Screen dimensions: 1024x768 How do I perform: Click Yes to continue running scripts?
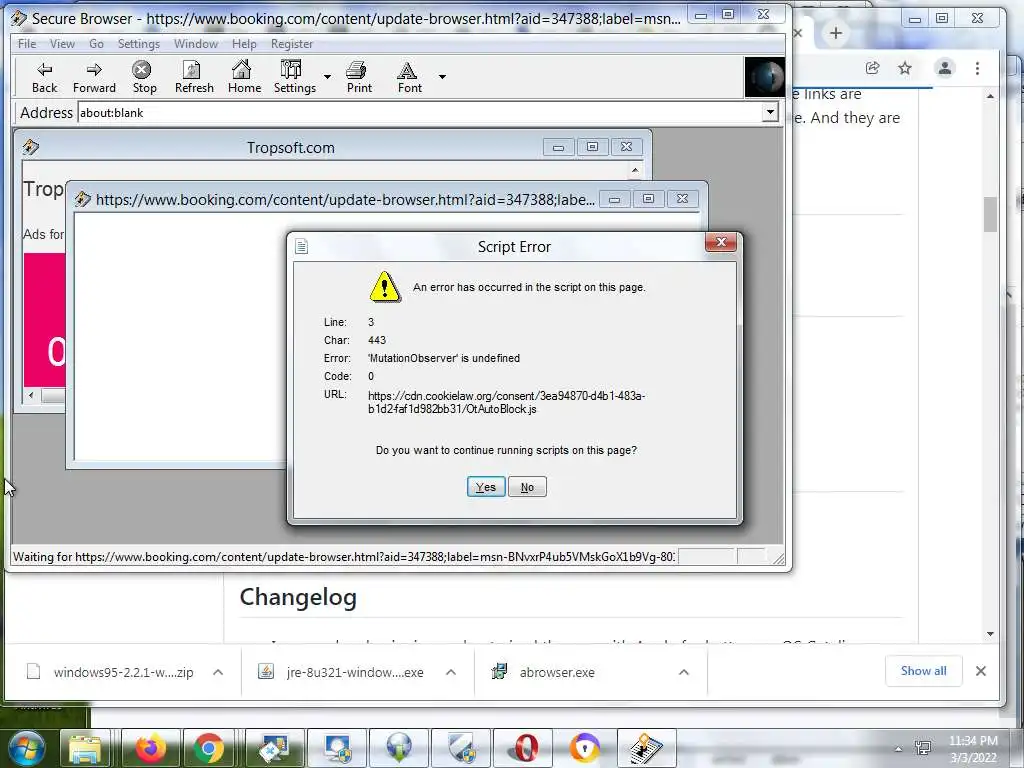pos(486,487)
